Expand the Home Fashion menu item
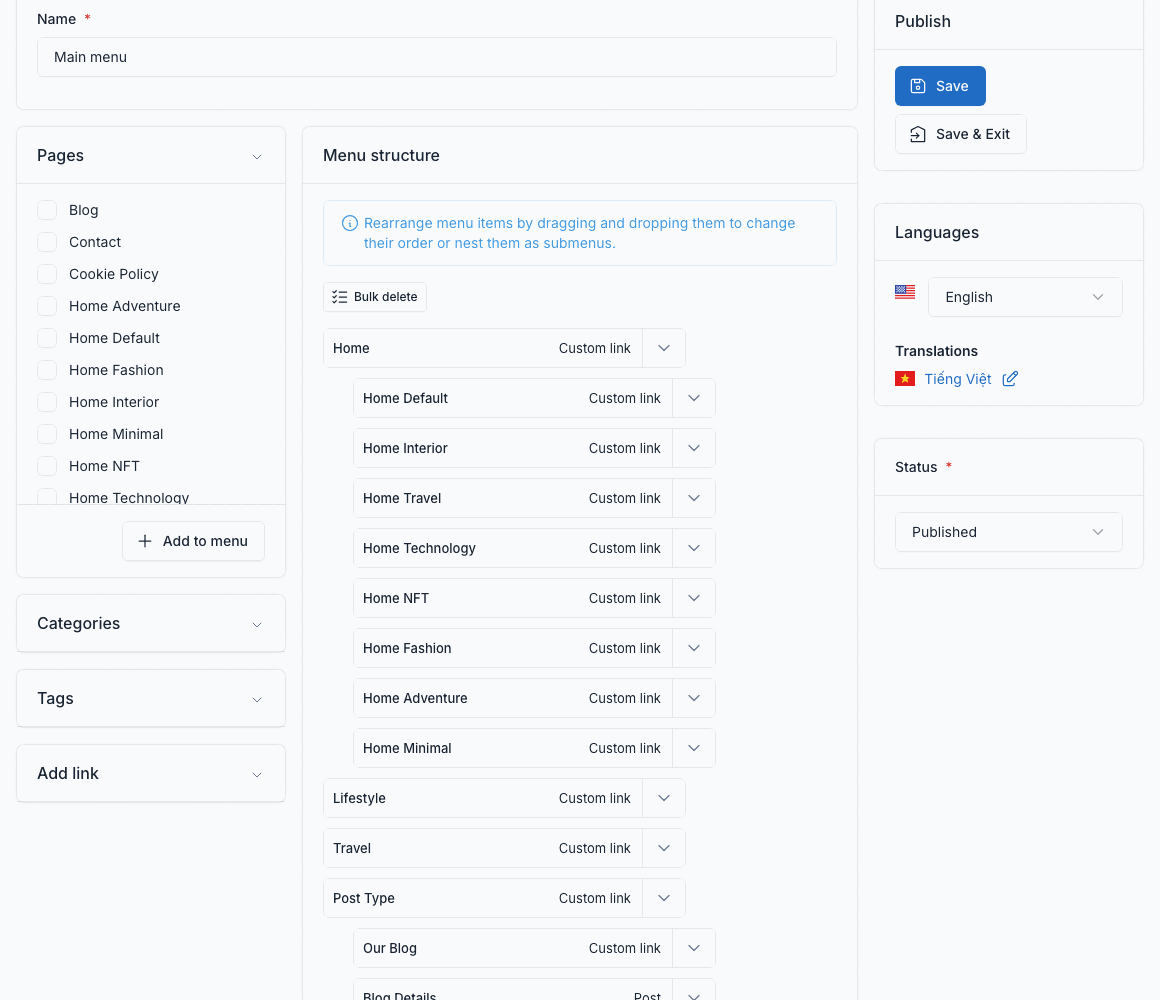This screenshot has width=1160, height=1000. tap(693, 649)
